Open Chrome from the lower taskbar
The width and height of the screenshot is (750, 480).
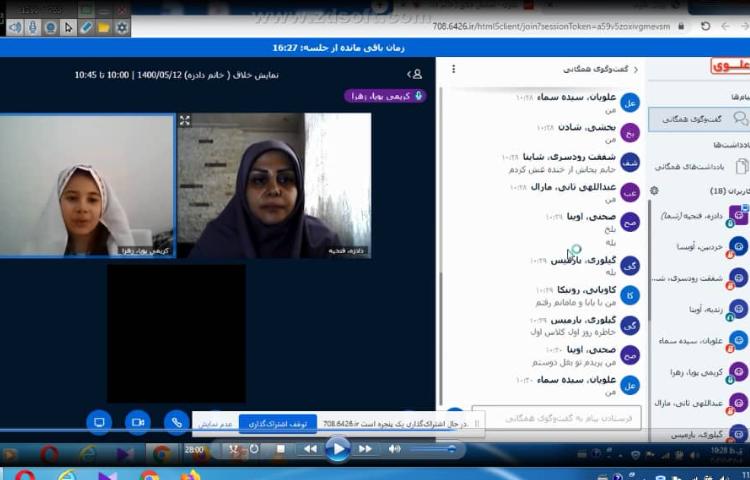[149, 476]
